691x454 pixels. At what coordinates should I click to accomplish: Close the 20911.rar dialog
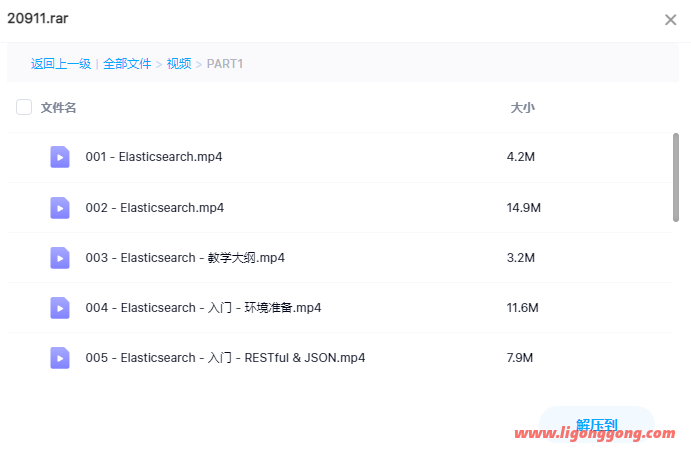[x=670, y=19]
